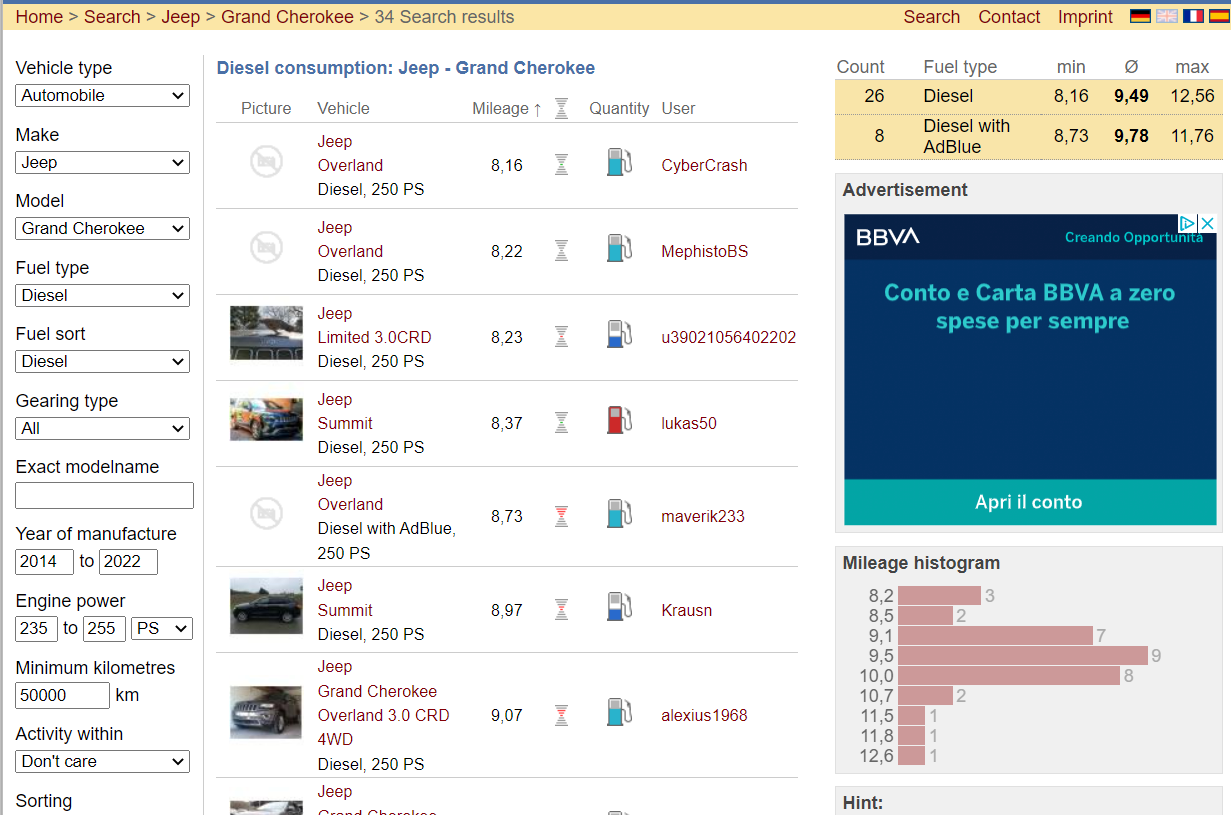This screenshot has width=1231, height=815.
Task: Click the fuel pump icon for CyberCrash
Action: click(x=619, y=162)
